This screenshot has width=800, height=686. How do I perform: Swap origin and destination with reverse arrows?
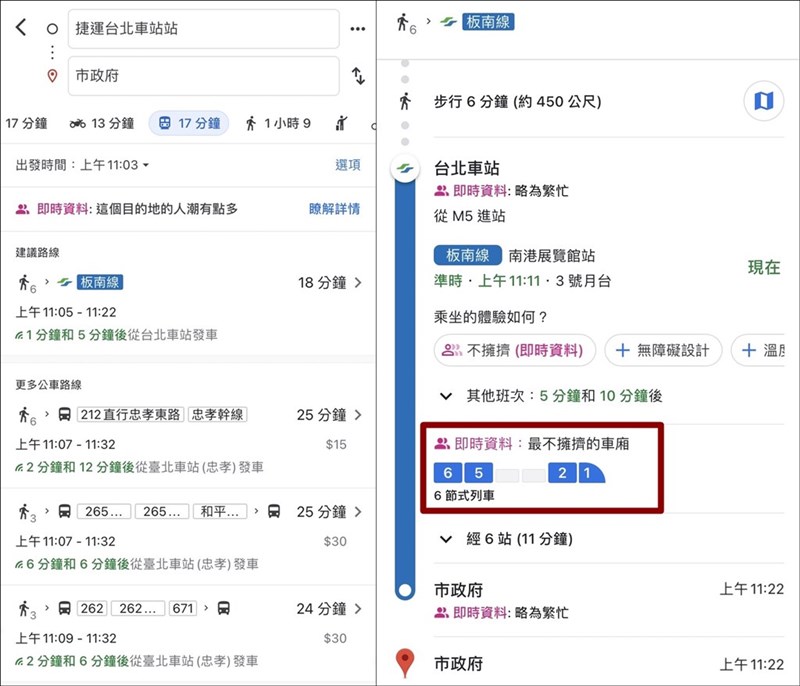(357, 76)
